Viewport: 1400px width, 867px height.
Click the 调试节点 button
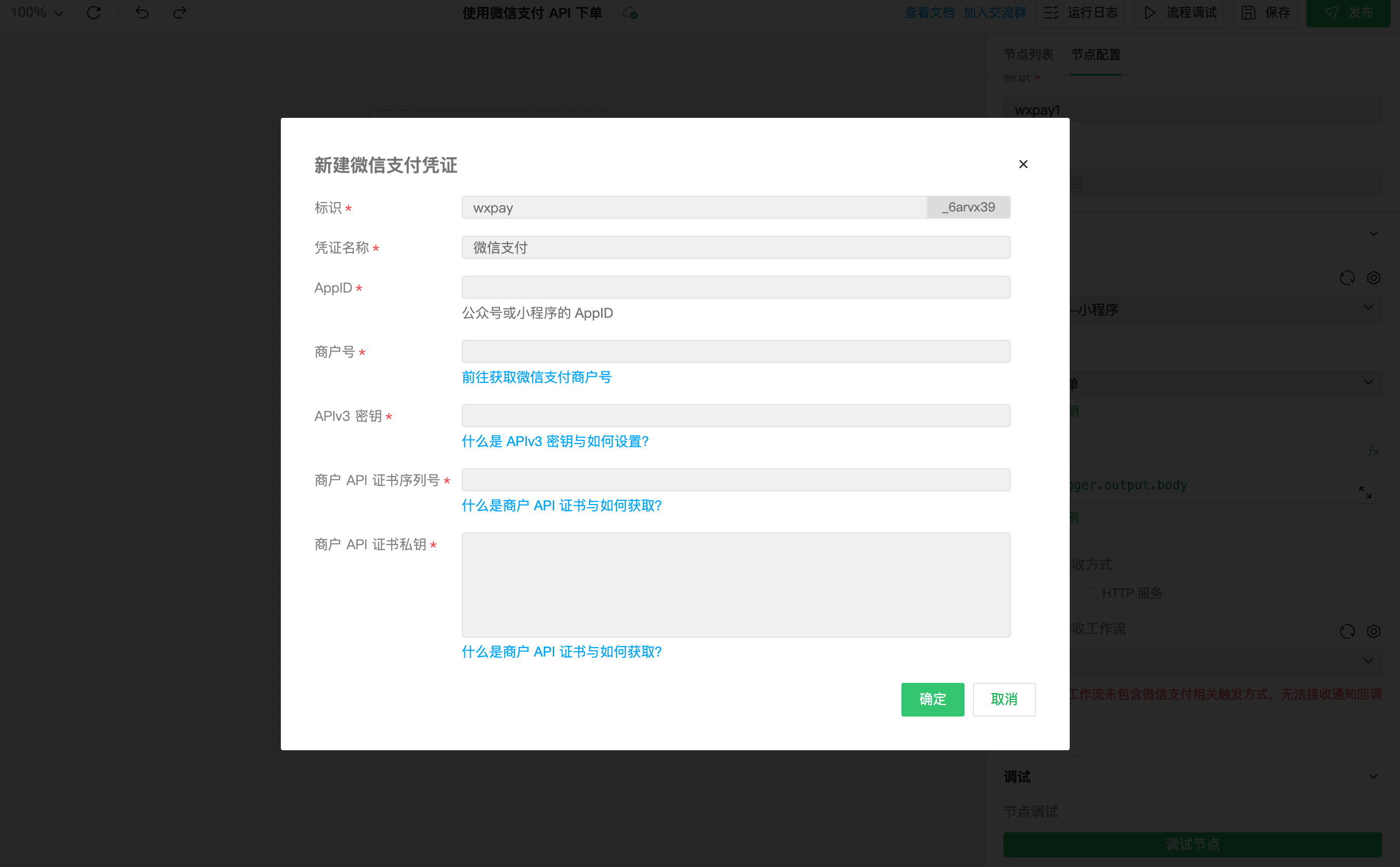point(1193,844)
